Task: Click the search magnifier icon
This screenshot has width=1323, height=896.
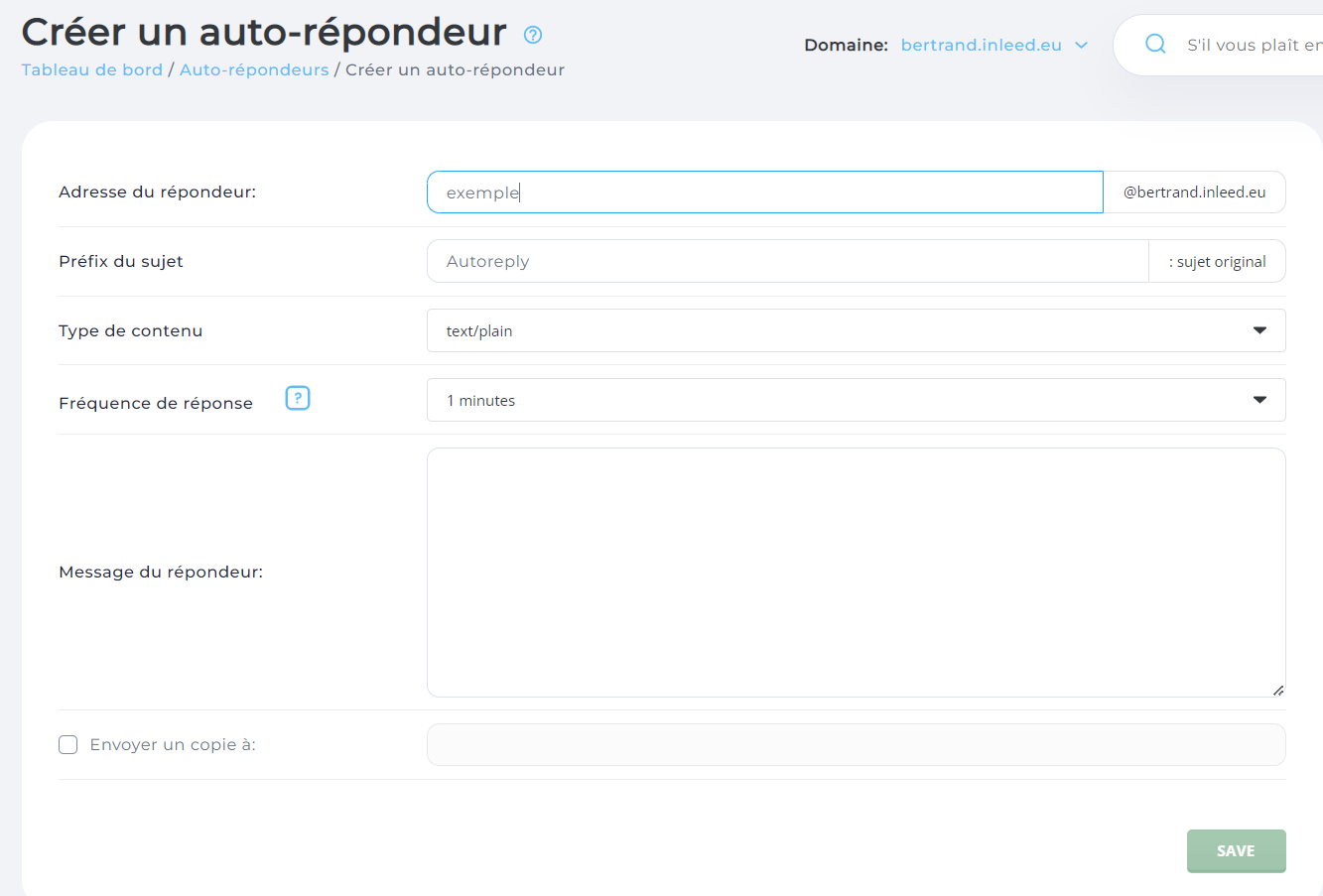Action: point(1155,45)
